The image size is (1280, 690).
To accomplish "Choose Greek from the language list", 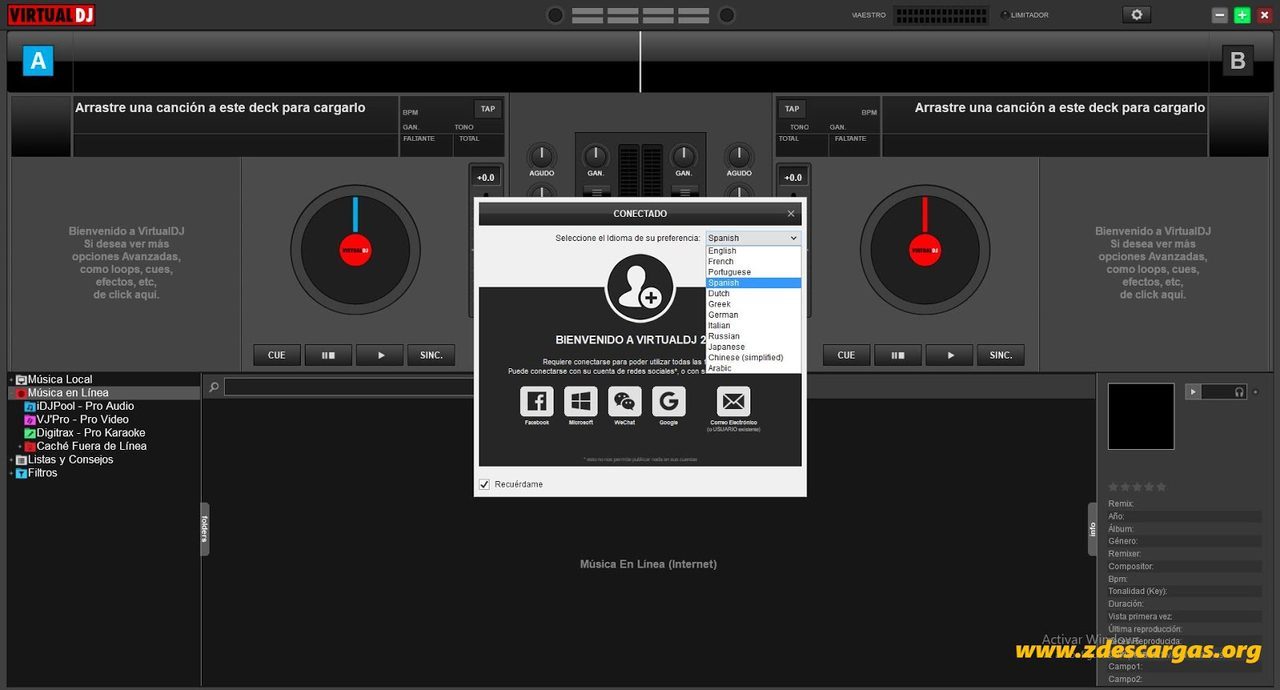I will [x=753, y=304].
